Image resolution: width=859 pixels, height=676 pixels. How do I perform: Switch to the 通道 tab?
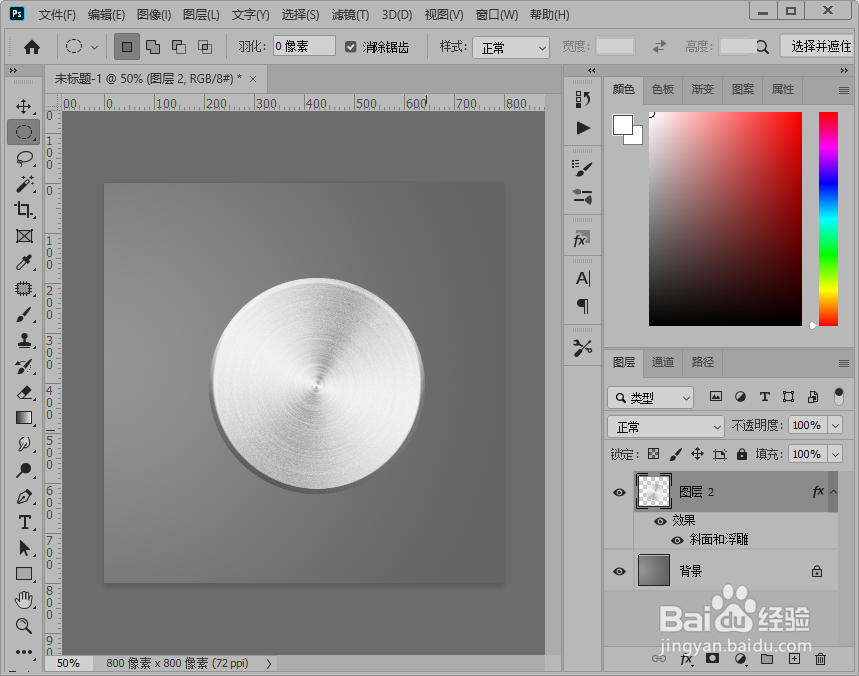point(663,362)
